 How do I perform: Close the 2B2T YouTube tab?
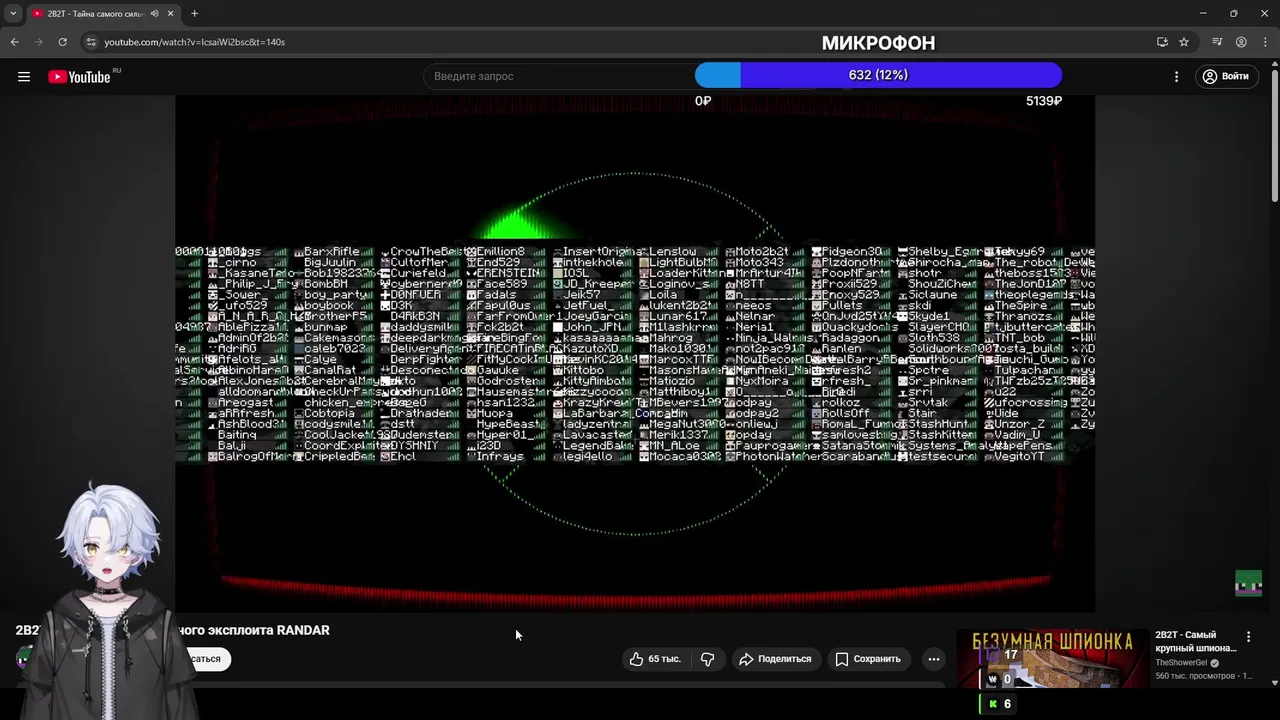click(170, 14)
